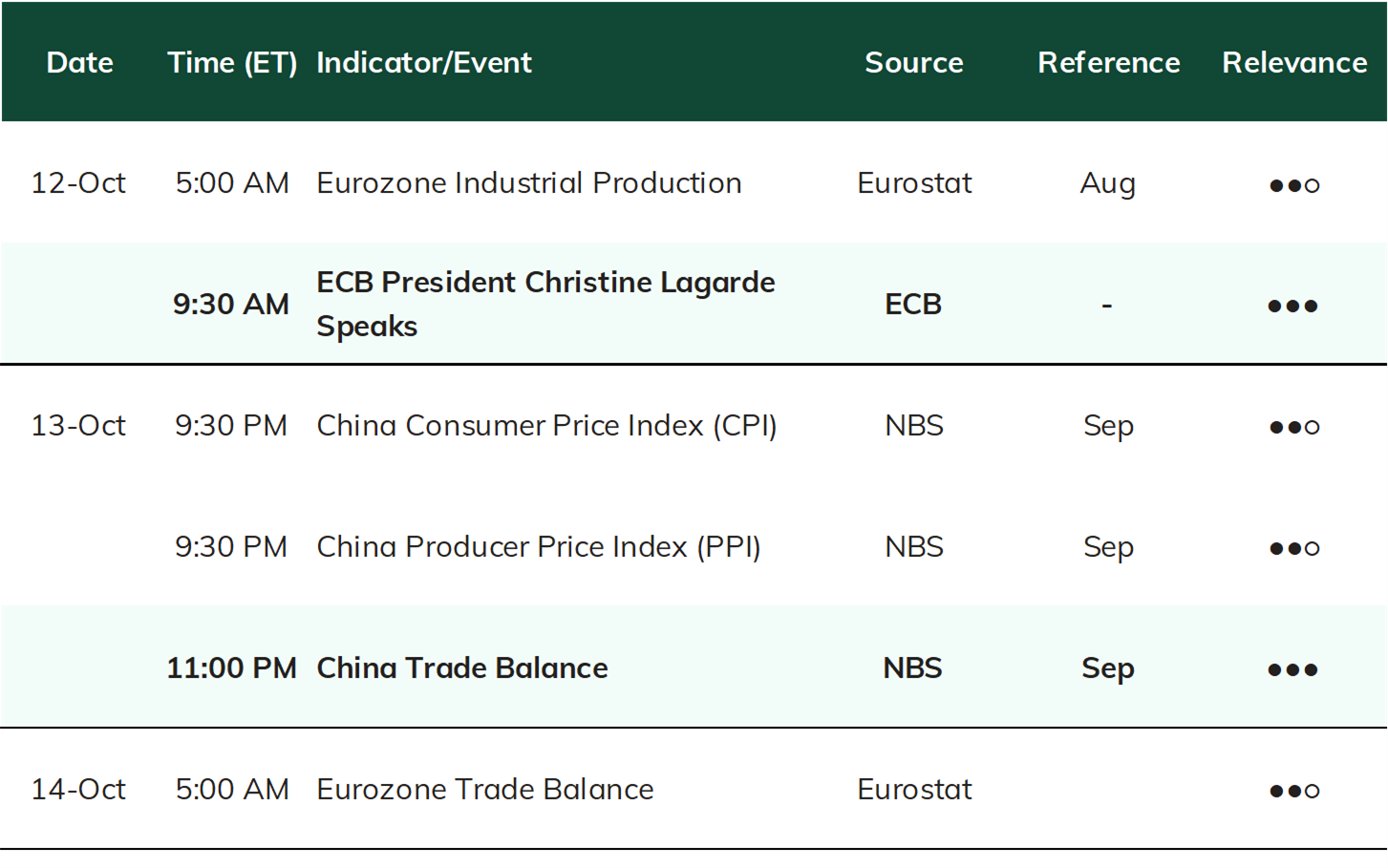The width and height of the screenshot is (1388, 868).
Task: Click the Source column header
Action: [x=914, y=63]
